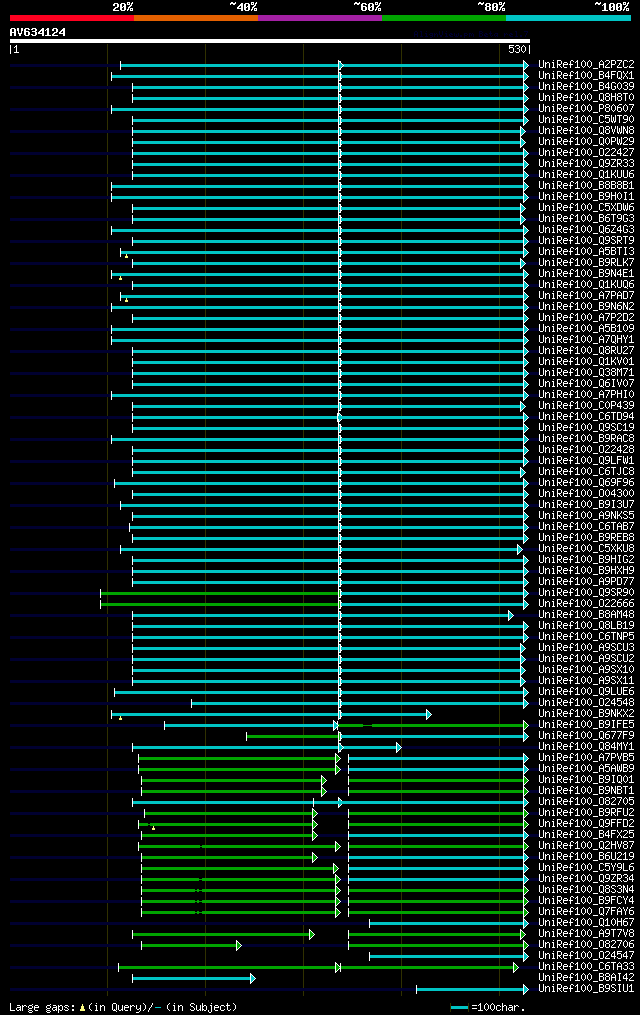The image size is (640, 1015).
Task: Open hit UniRef100_C5XKU8
Action: [586, 549]
